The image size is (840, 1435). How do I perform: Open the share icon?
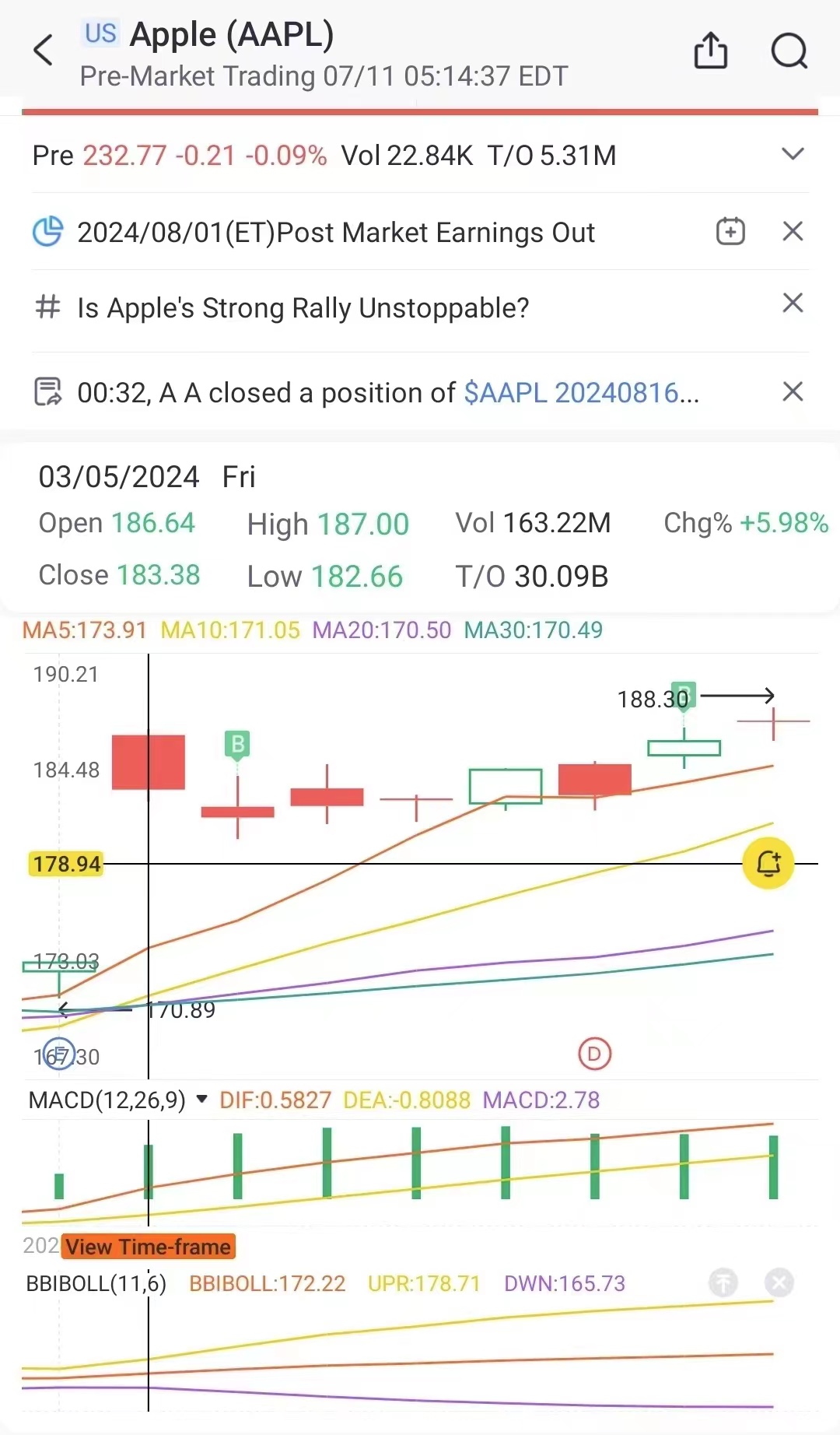tap(710, 51)
